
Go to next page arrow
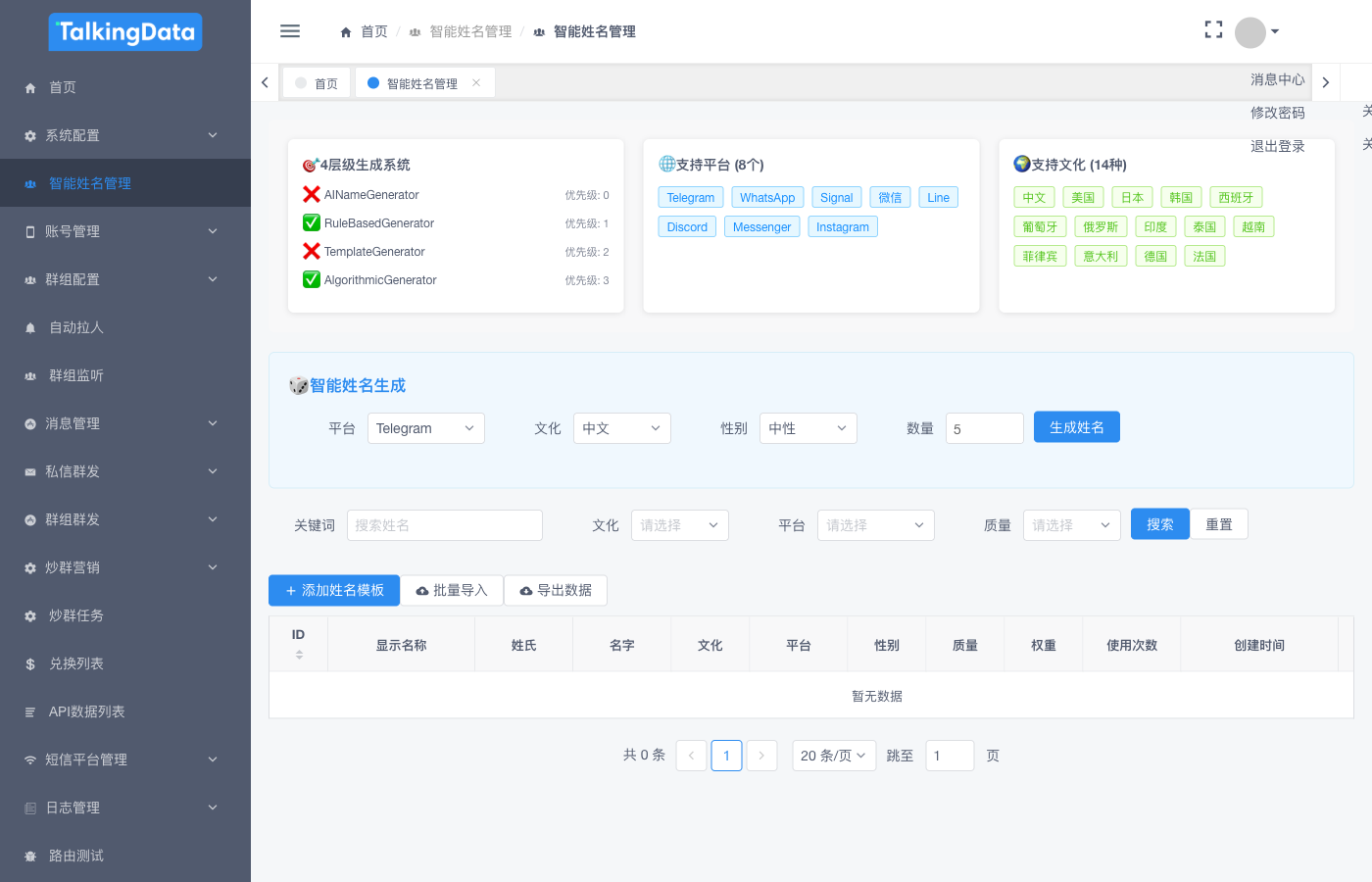[761, 756]
